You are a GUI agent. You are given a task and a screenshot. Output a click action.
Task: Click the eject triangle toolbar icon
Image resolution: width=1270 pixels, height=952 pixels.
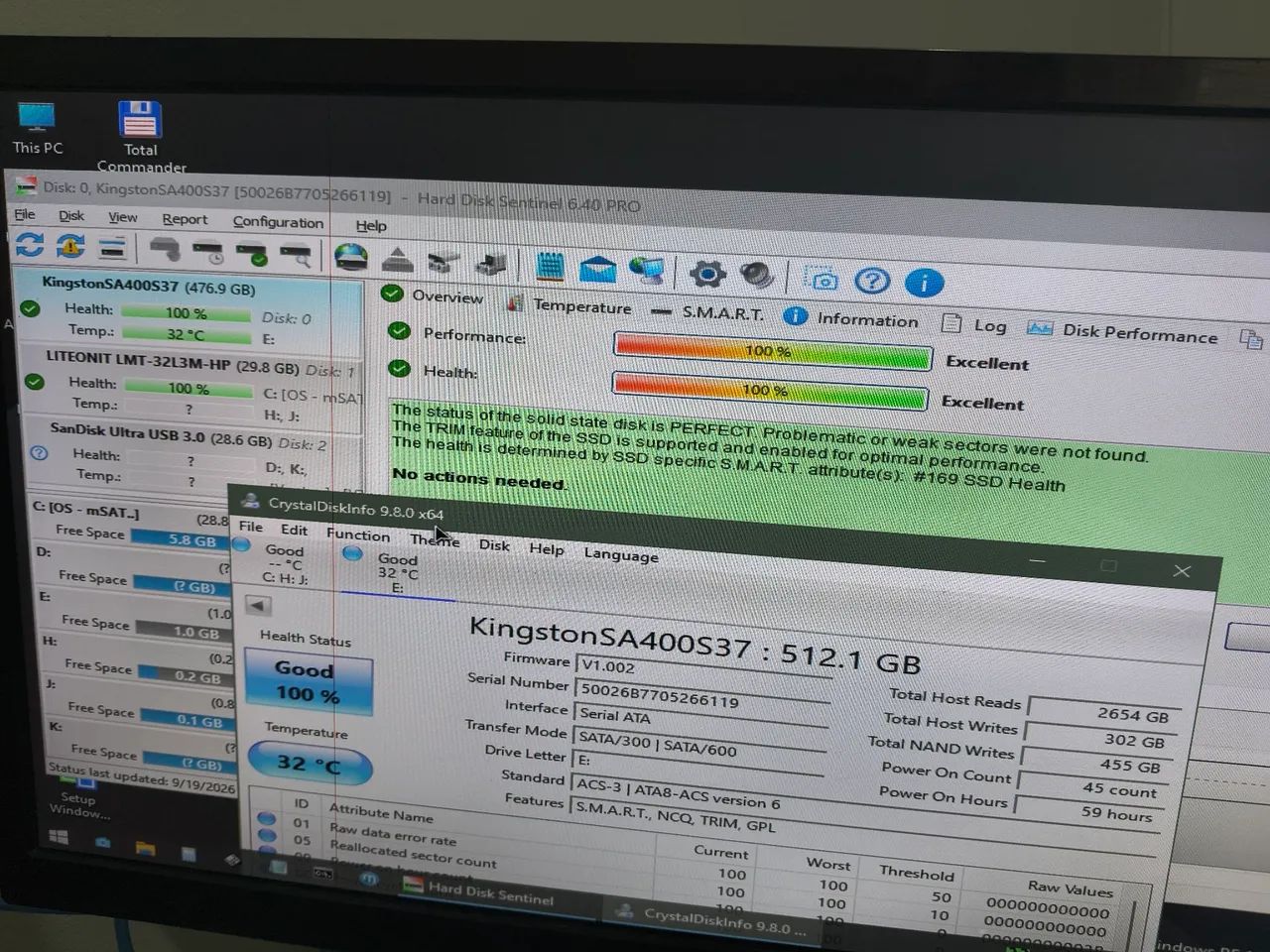click(x=398, y=260)
